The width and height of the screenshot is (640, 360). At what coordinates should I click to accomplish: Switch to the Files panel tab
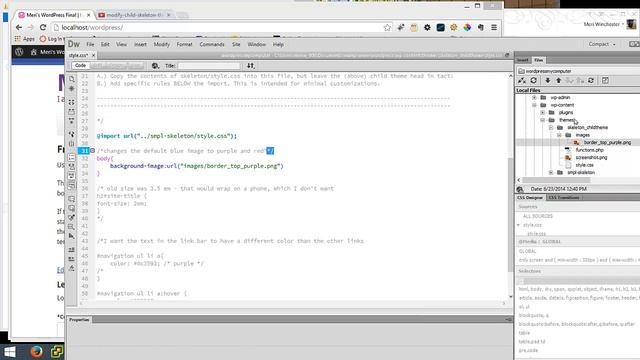[539, 60]
